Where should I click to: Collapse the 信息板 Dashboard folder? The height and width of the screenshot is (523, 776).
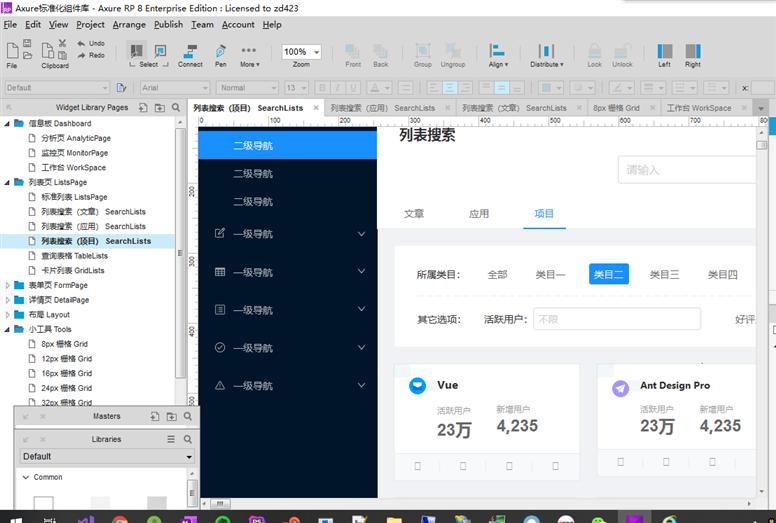click(7, 123)
